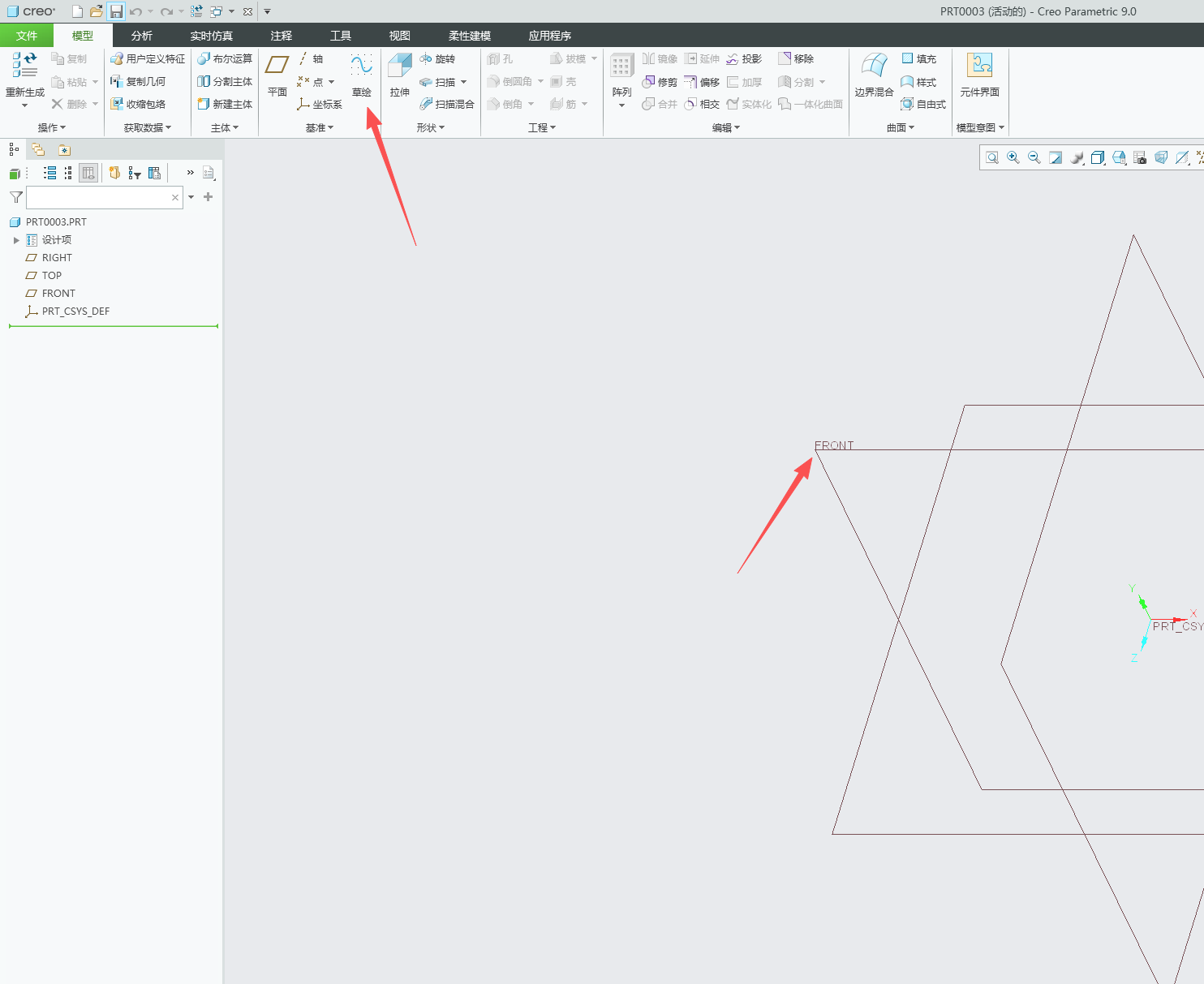Viewport: 1204px width, 984px height.
Task: Open the 边界混合 boundary blend tool
Action: click(x=874, y=75)
